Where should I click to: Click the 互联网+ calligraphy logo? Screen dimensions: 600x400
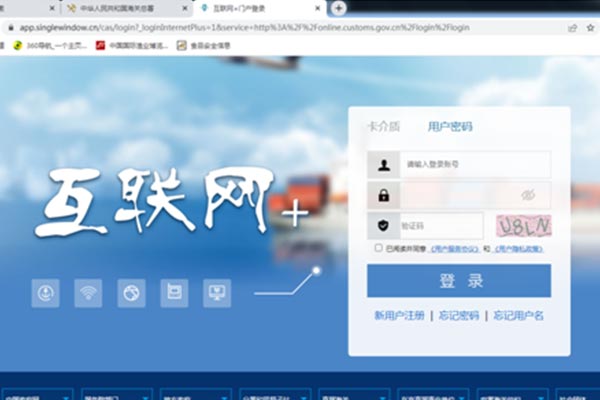point(171,201)
